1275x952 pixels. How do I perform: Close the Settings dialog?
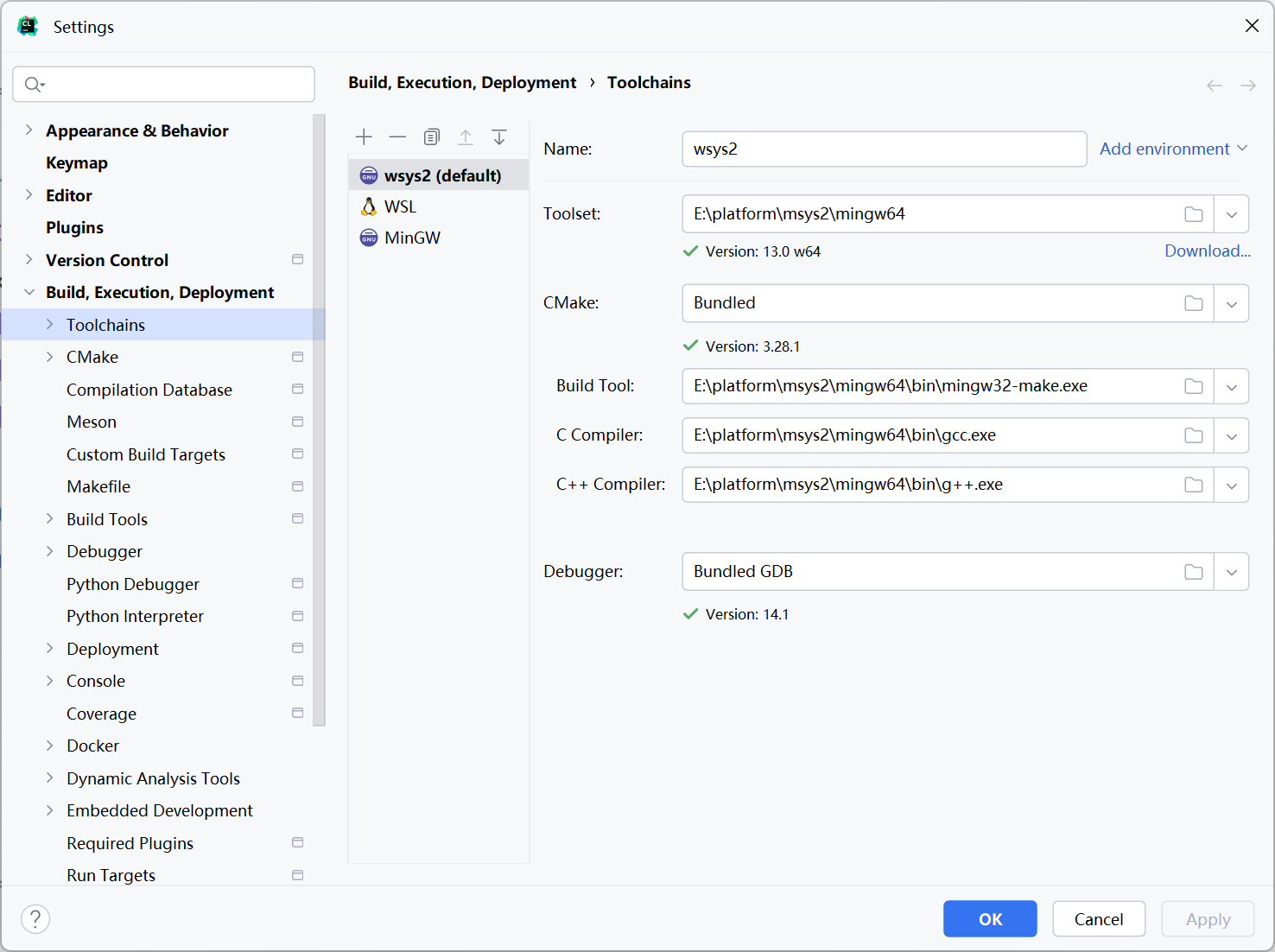coord(1252,26)
